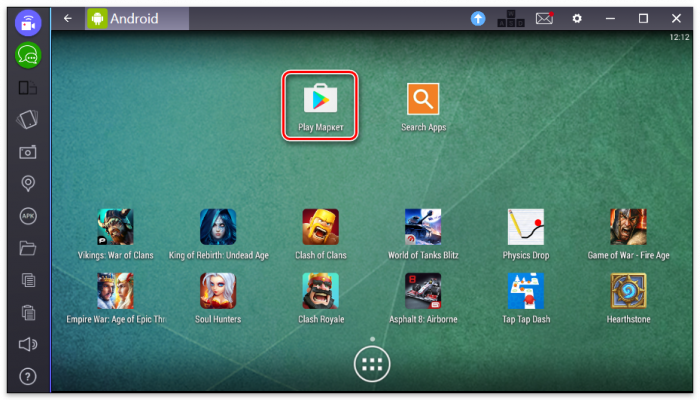
Task: Start the Hearthstone game
Action: click(628, 291)
